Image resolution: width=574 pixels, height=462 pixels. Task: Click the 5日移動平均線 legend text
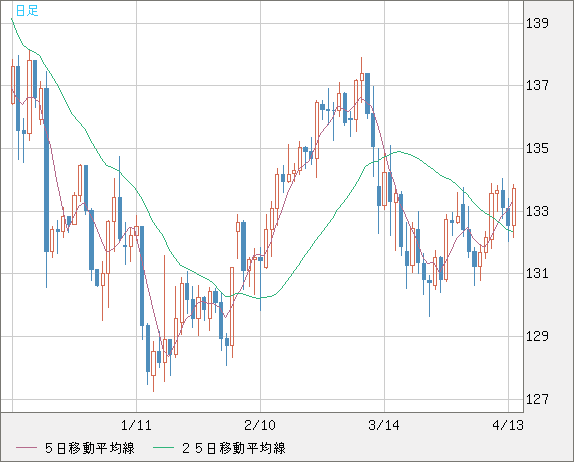click(90, 448)
